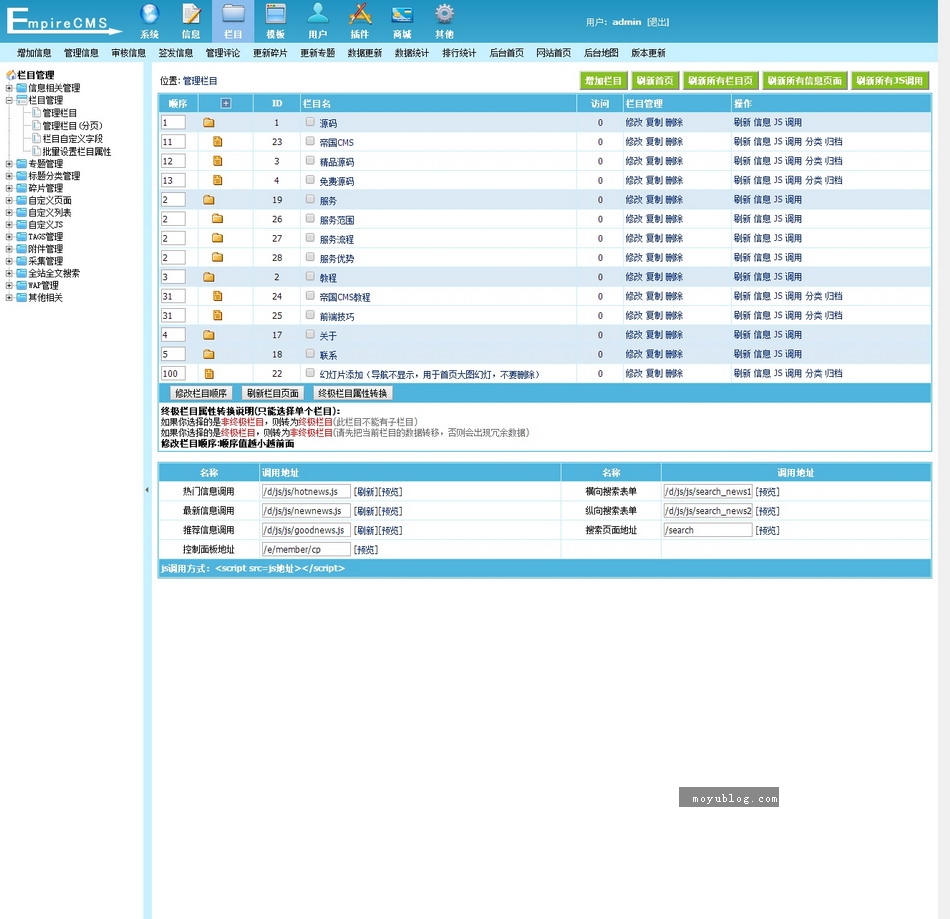Open 排行统计 menu item
Image resolution: width=950 pixels, height=919 pixels.
click(x=459, y=53)
